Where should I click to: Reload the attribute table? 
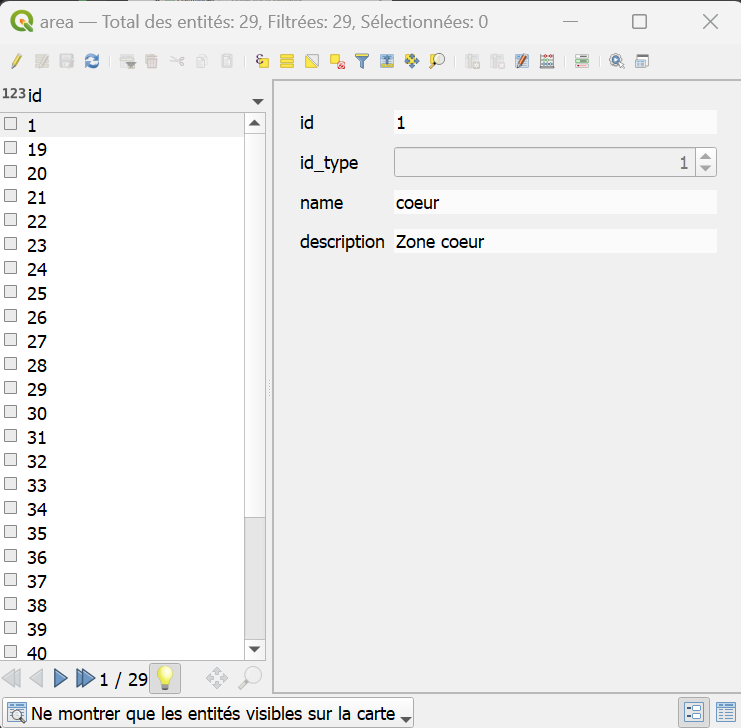(x=92, y=61)
